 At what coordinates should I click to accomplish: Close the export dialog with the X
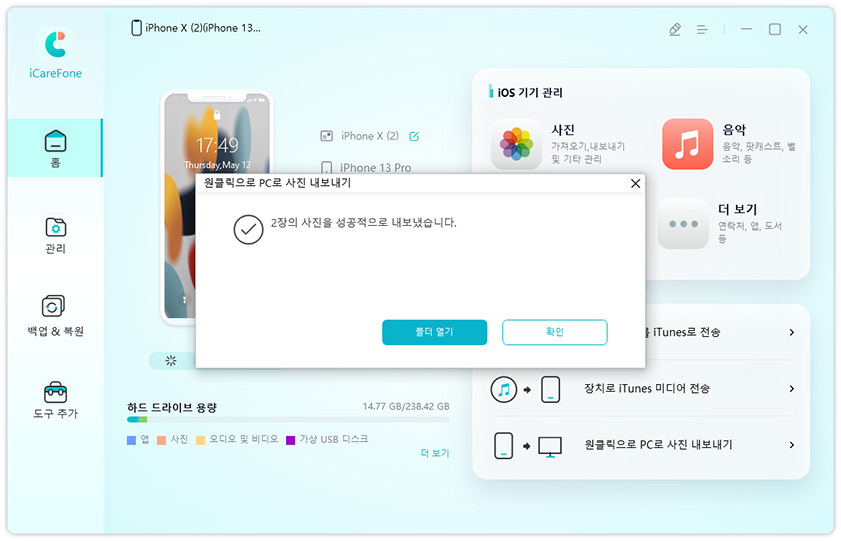click(x=636, y=183)
